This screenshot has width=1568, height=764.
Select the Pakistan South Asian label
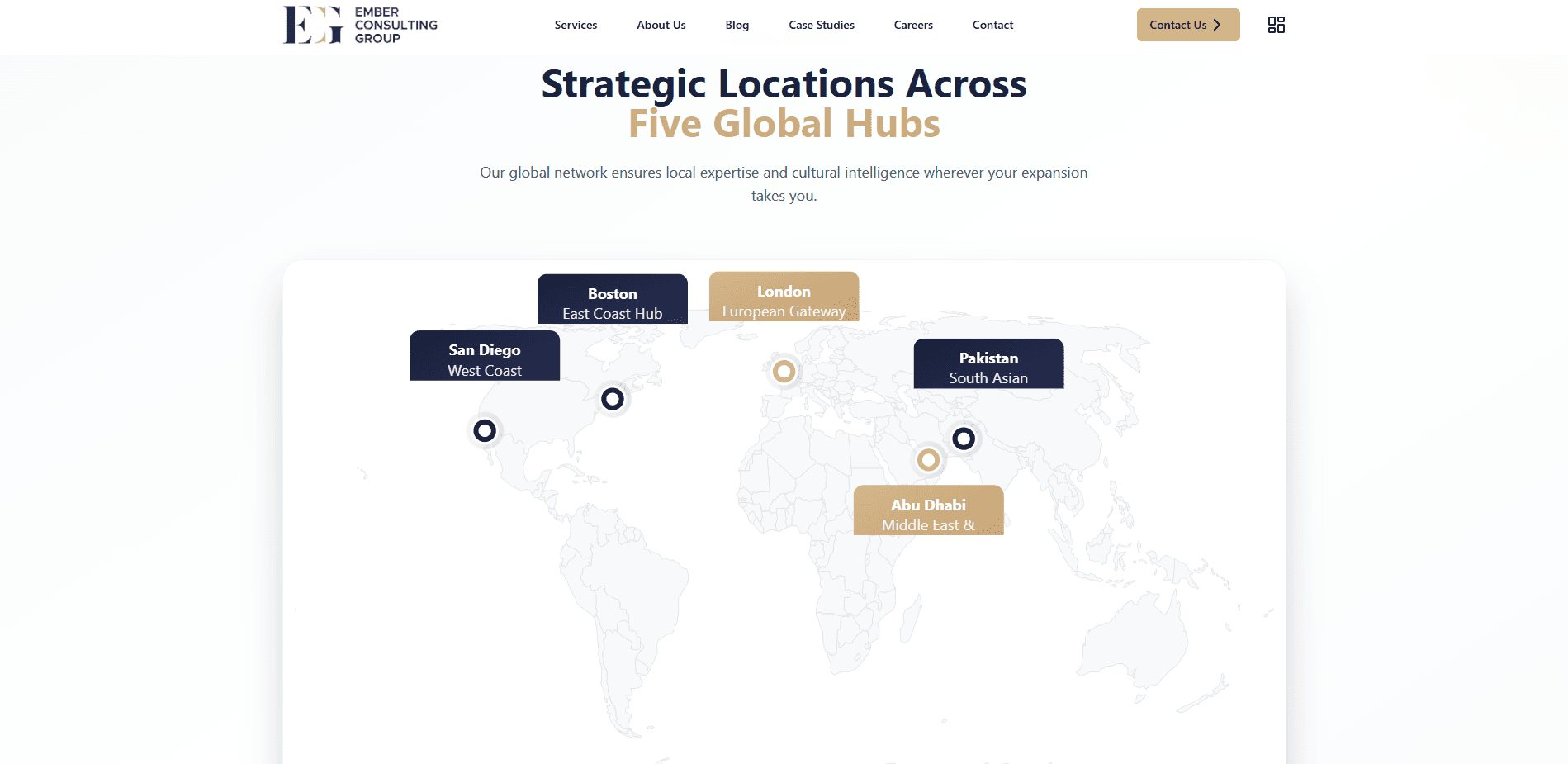[x=988, y=363]
